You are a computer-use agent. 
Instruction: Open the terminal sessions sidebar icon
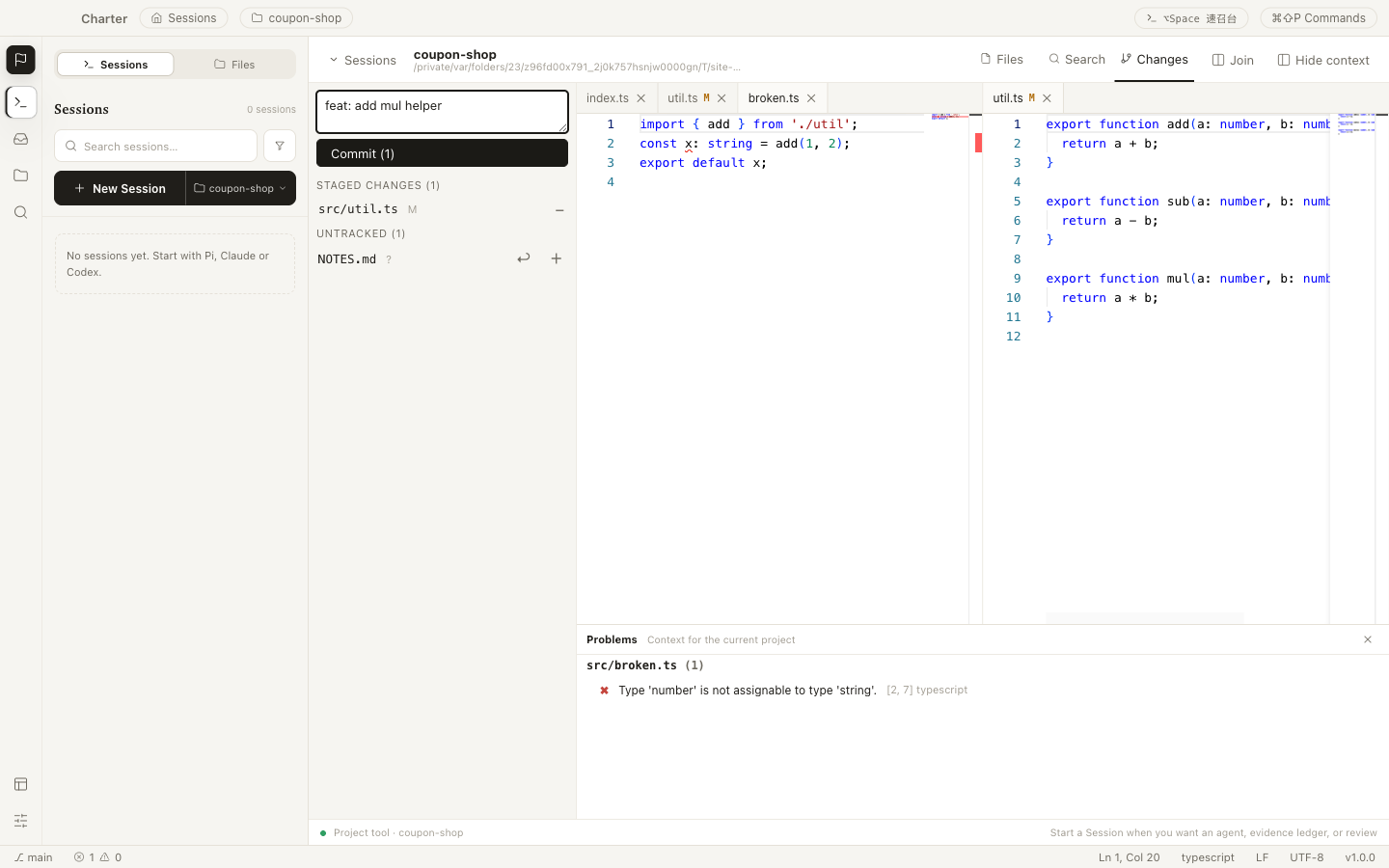(20, 102)
